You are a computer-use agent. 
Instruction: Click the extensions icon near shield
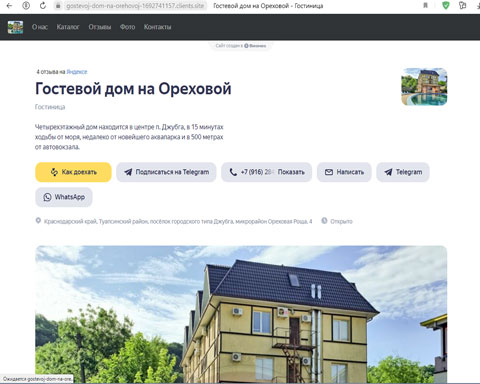coord(462,5)
